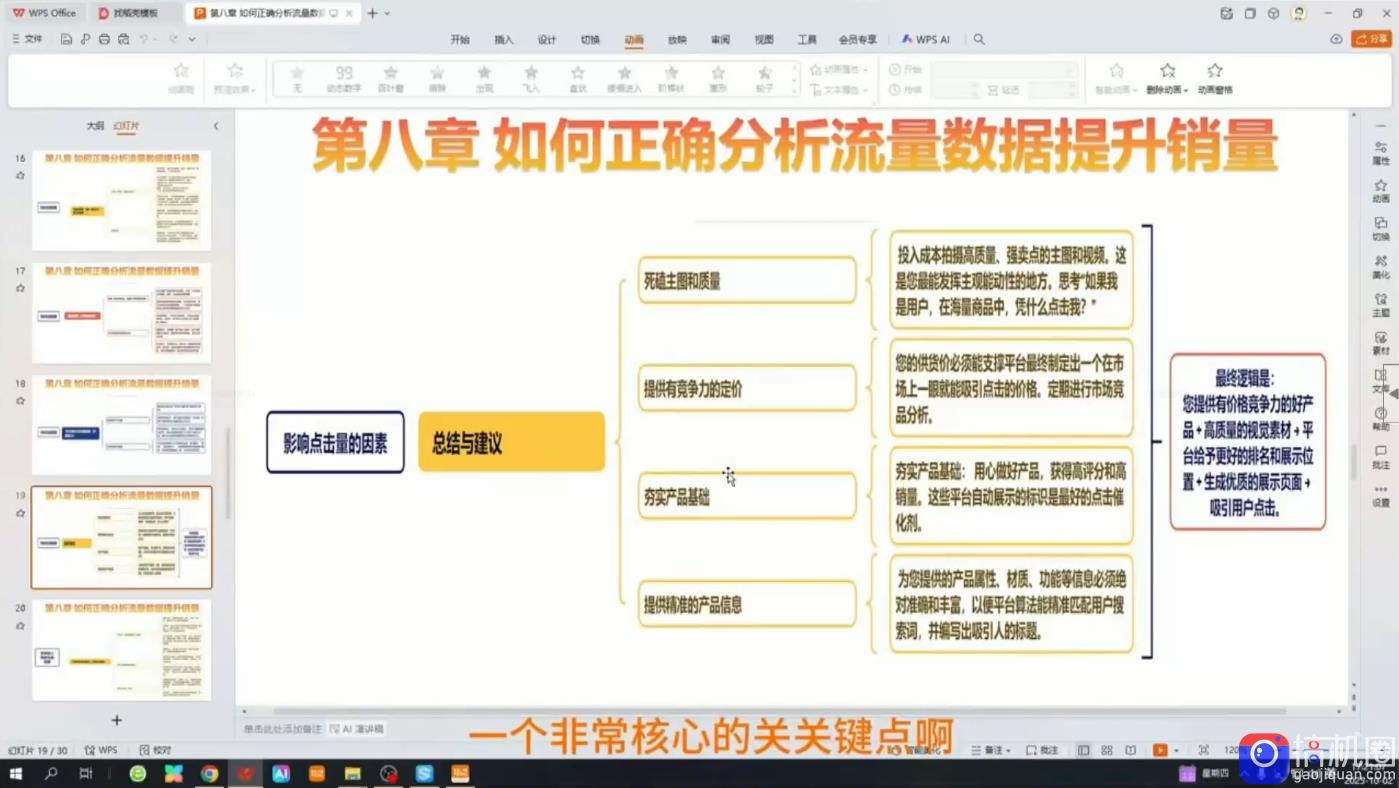Image resolution: width=1399 pixels, height=788 pixels.
Task: Open 切换 transition side panel icon
Action: click(1381, 228)
